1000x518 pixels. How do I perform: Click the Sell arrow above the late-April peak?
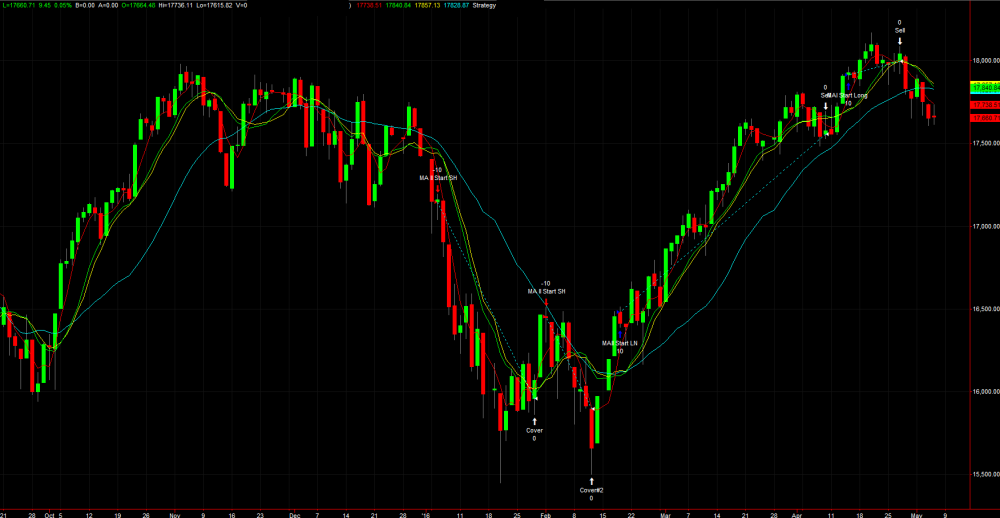(900, 41)
